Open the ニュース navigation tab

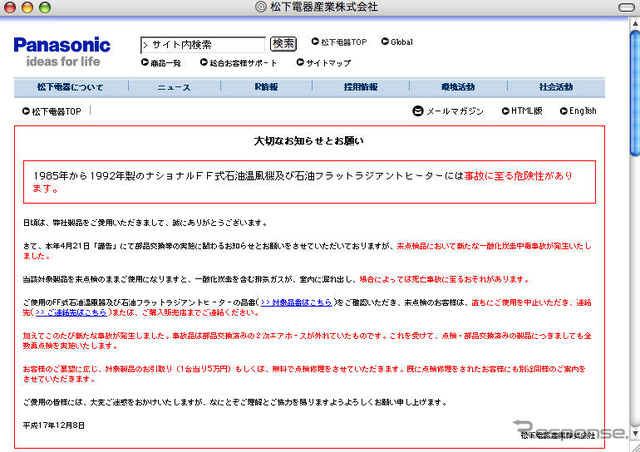173,87
